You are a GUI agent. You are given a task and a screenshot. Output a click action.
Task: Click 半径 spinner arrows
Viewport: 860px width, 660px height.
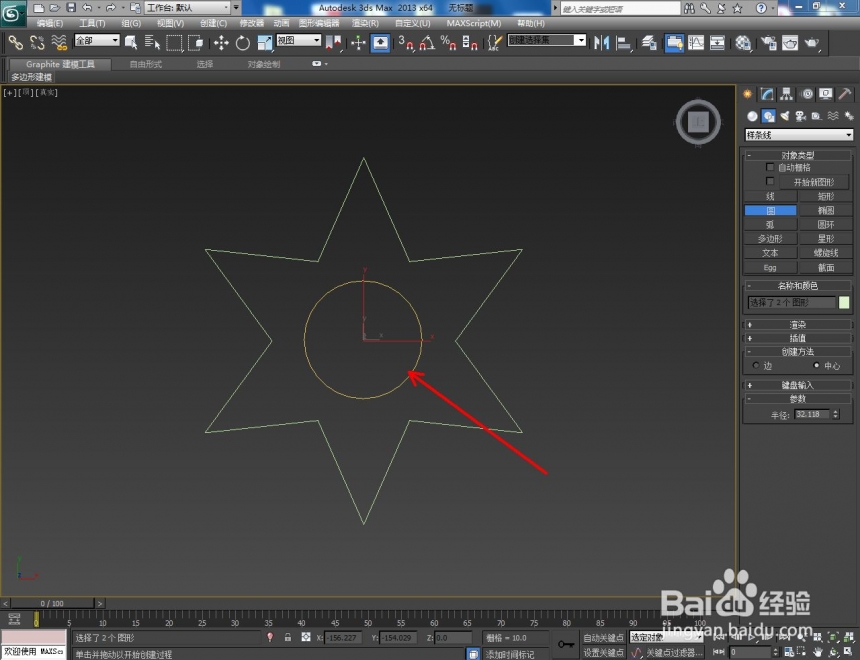[836, 414]
